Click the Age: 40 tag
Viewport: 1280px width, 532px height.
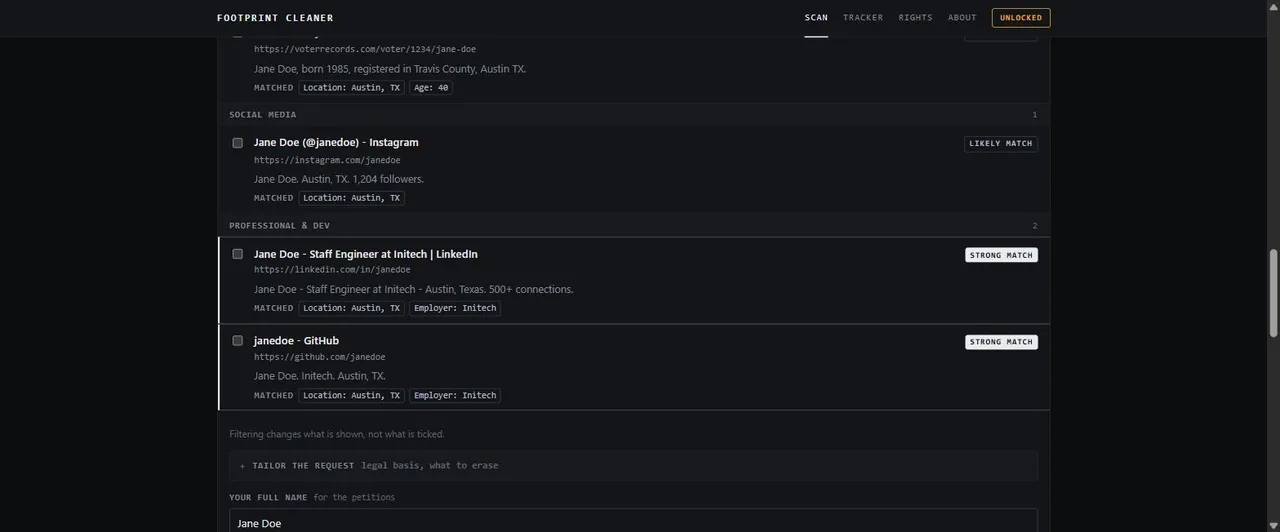coord(431,88)
